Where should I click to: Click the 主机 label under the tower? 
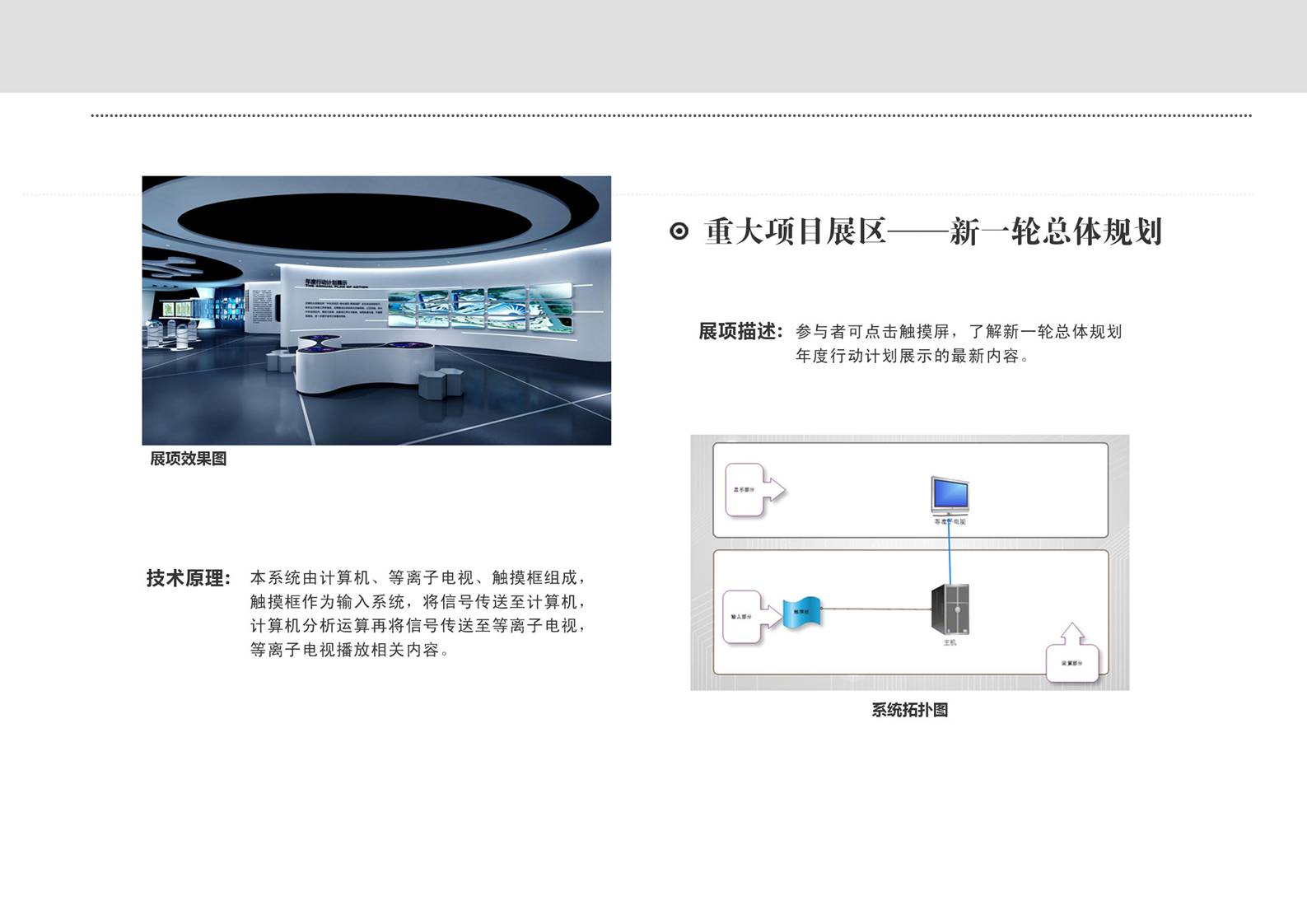(x=950, y=642)
